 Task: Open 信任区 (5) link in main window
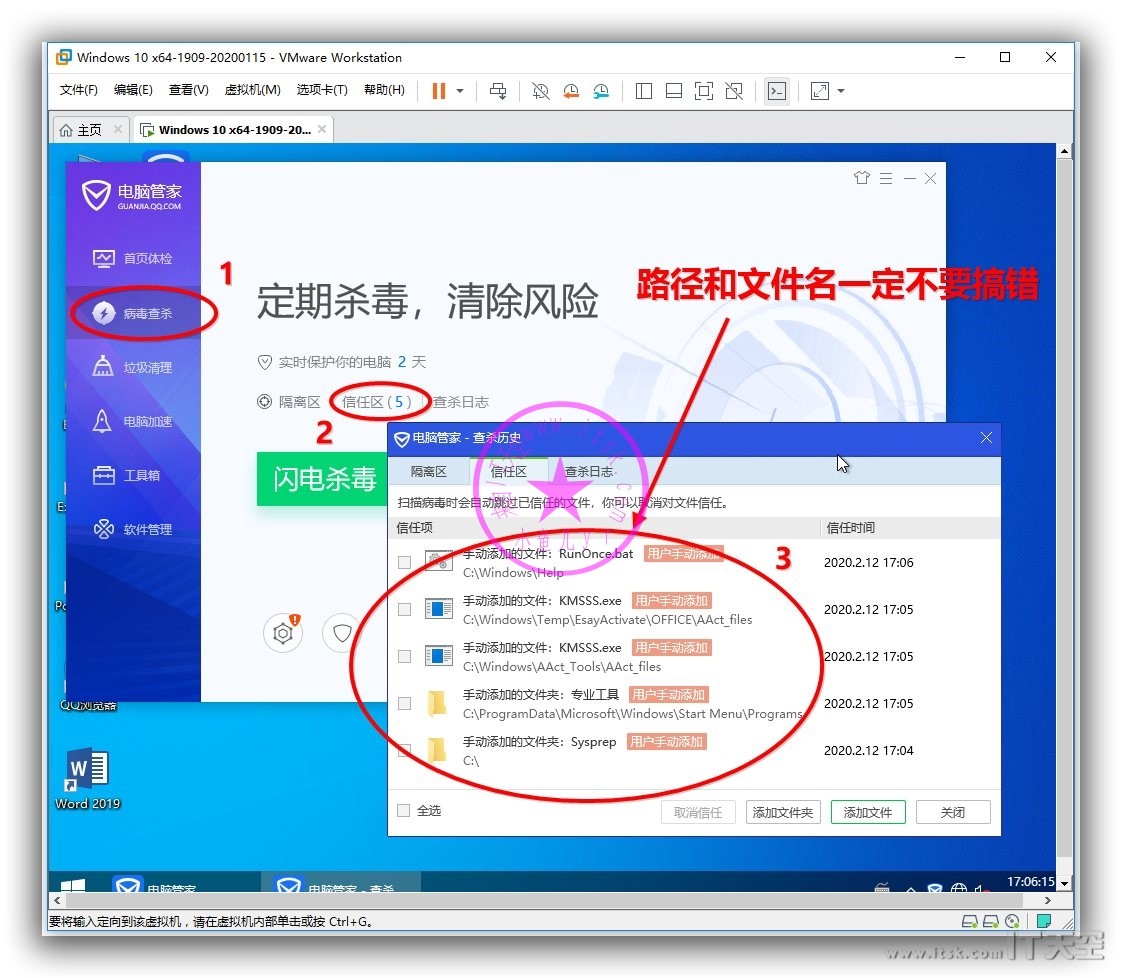pos(376,402)
